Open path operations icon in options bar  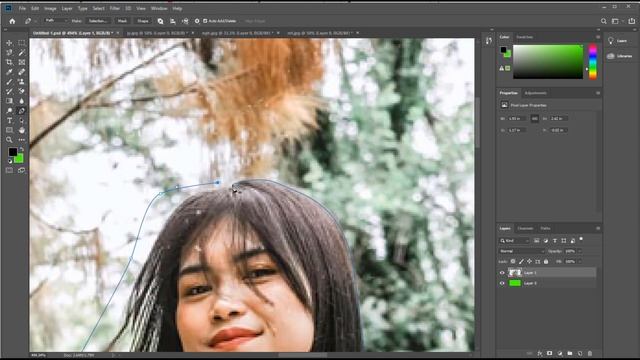160,21
